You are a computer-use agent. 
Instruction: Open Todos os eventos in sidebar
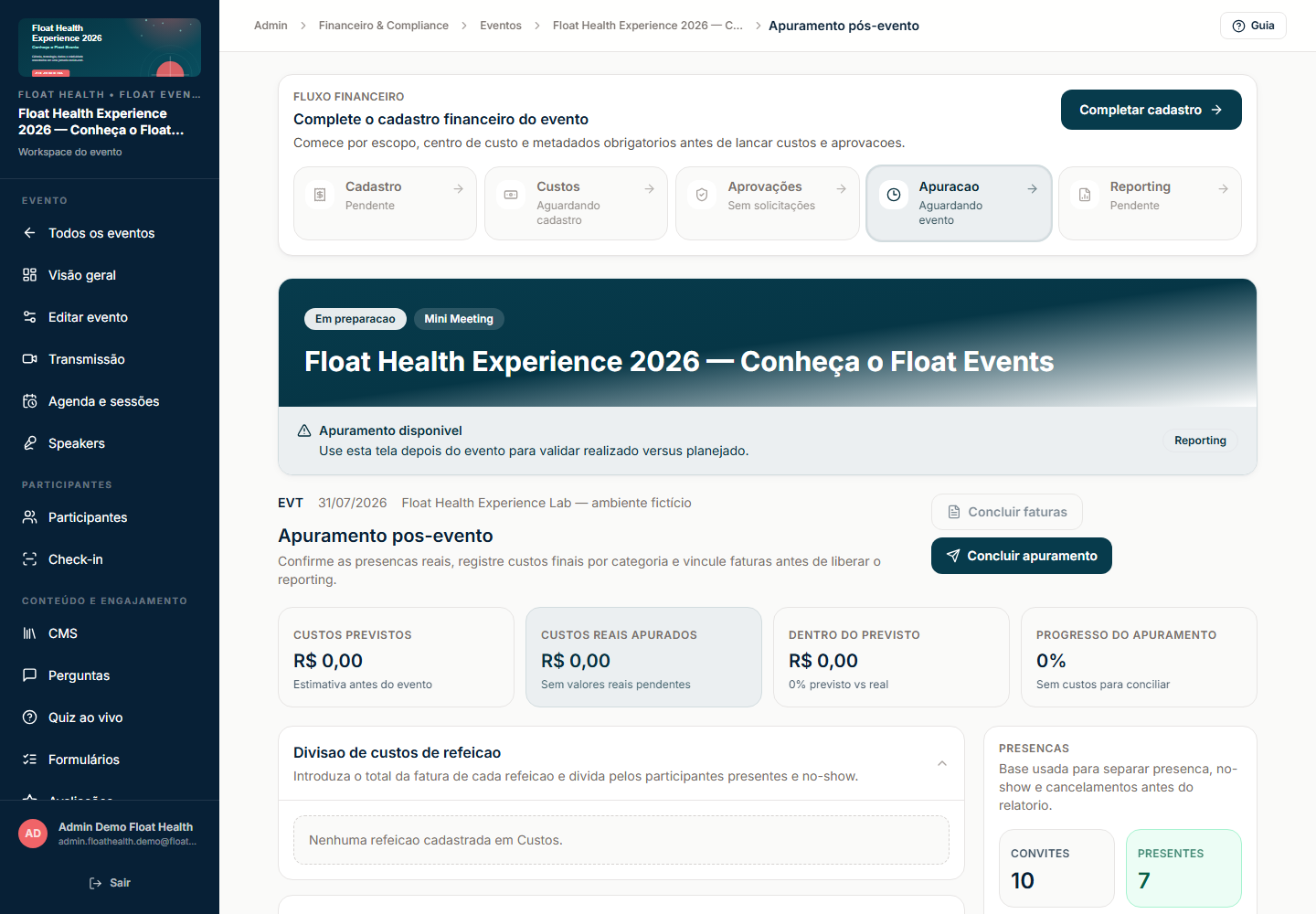tap(110, 233)
